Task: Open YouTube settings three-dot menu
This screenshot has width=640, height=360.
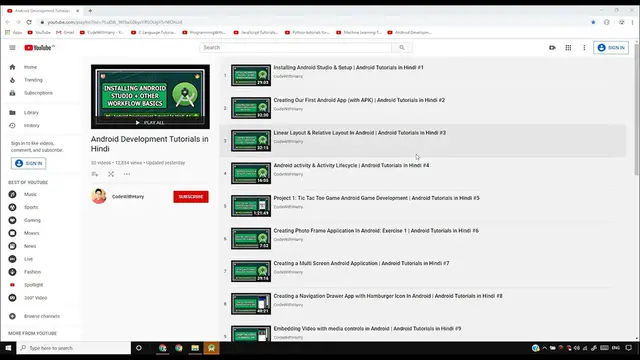Action: [584, 48]
